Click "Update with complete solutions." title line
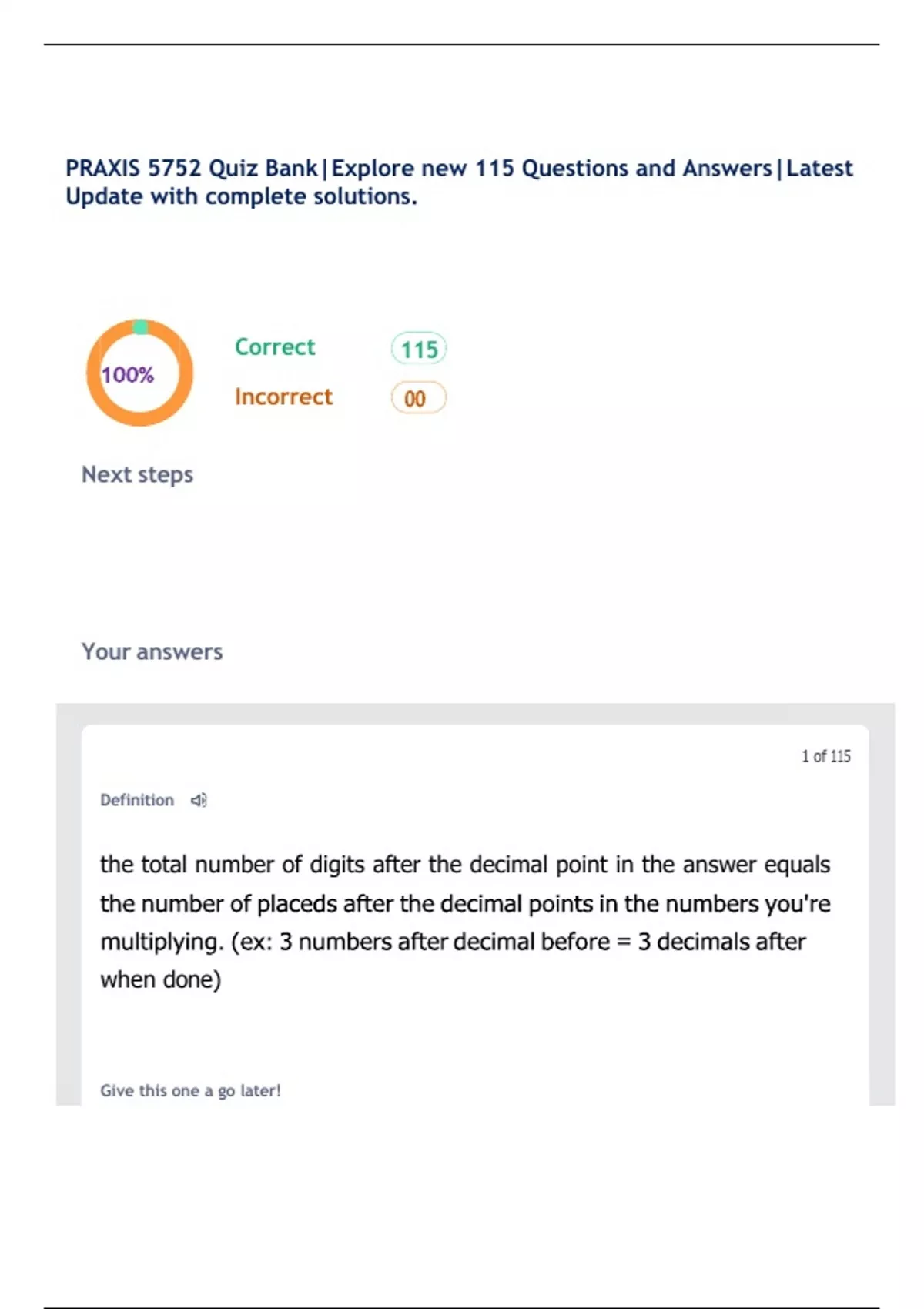 click(241, 196)
